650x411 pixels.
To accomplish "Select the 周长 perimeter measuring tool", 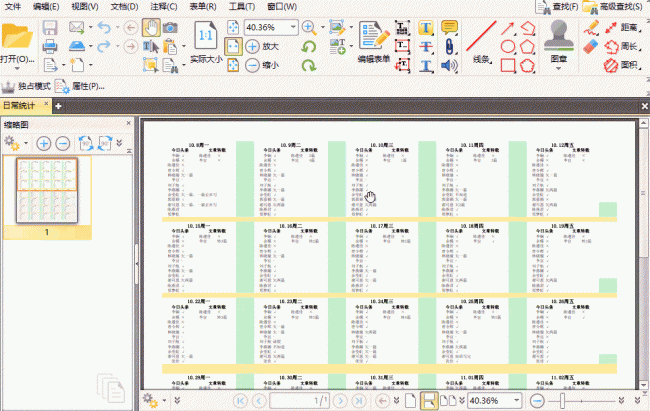I will pyautogui.click(x=623, y=46).
